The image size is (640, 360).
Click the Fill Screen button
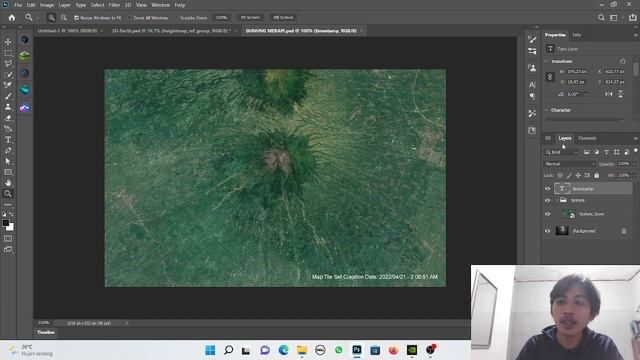click(283, 18)
